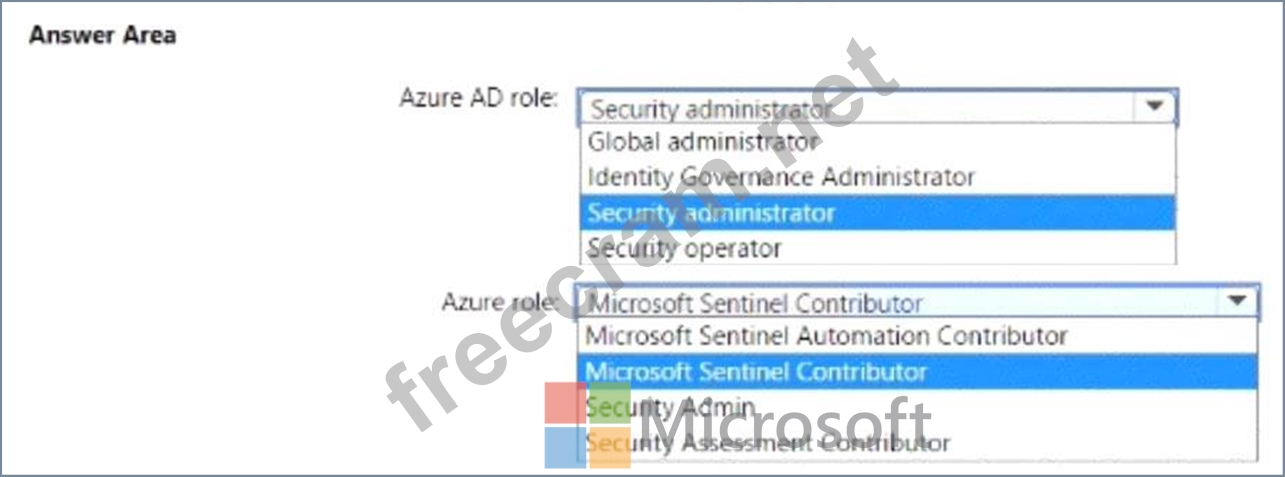
Task: Expand the Azure role dropdown arrow
Action: 1236,301
